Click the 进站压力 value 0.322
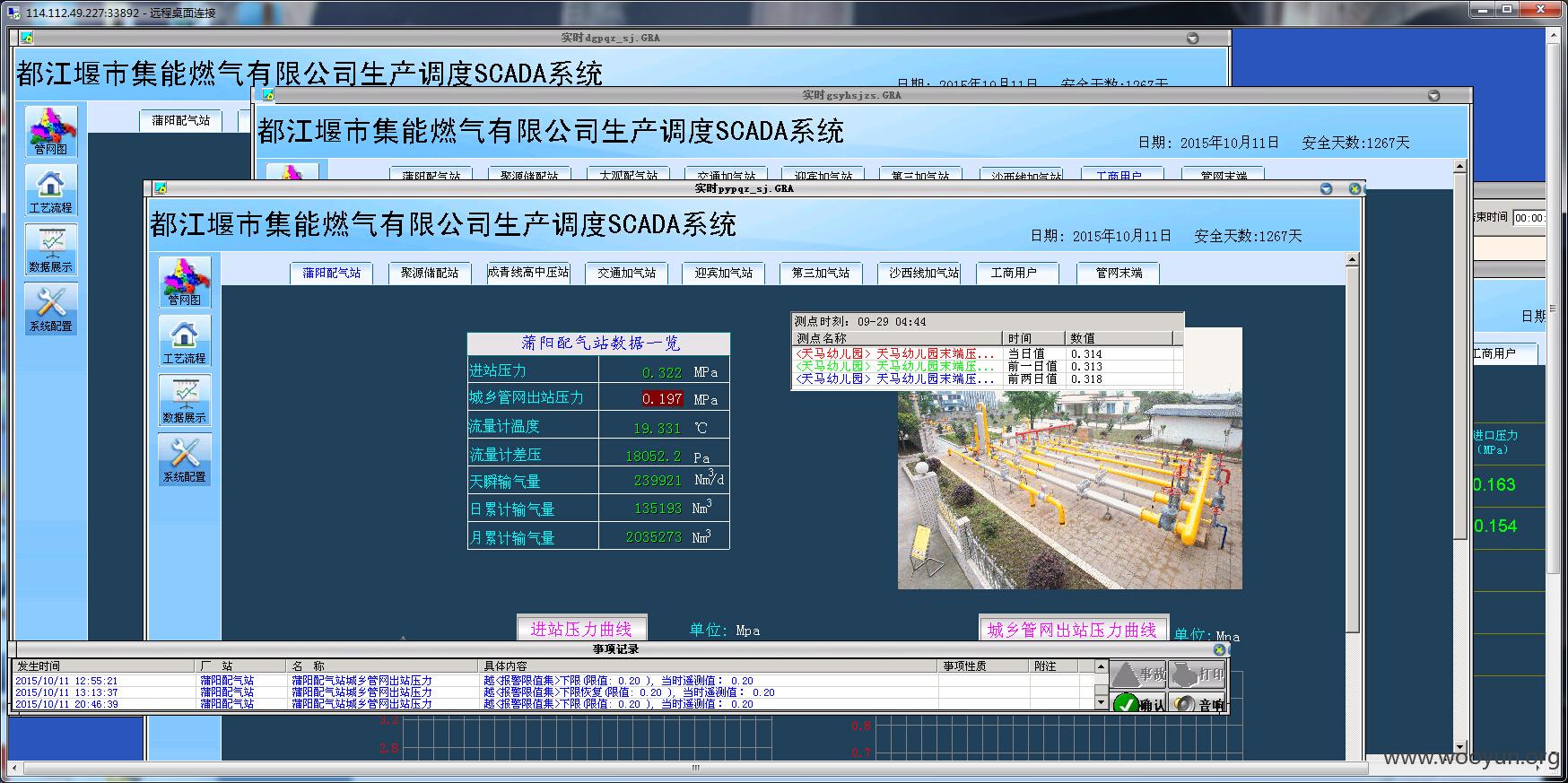 coord(662,372)
